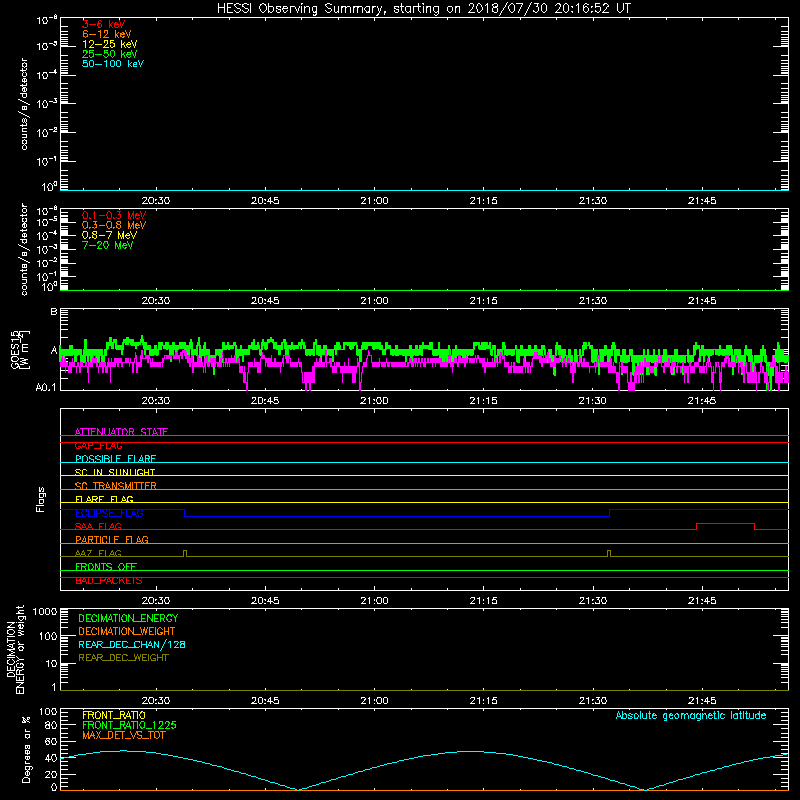This screenshot has width=800, height=800.
Task: Click the REAR_DEC_WEIGHT legend label
Action: [x=123, y=658]
